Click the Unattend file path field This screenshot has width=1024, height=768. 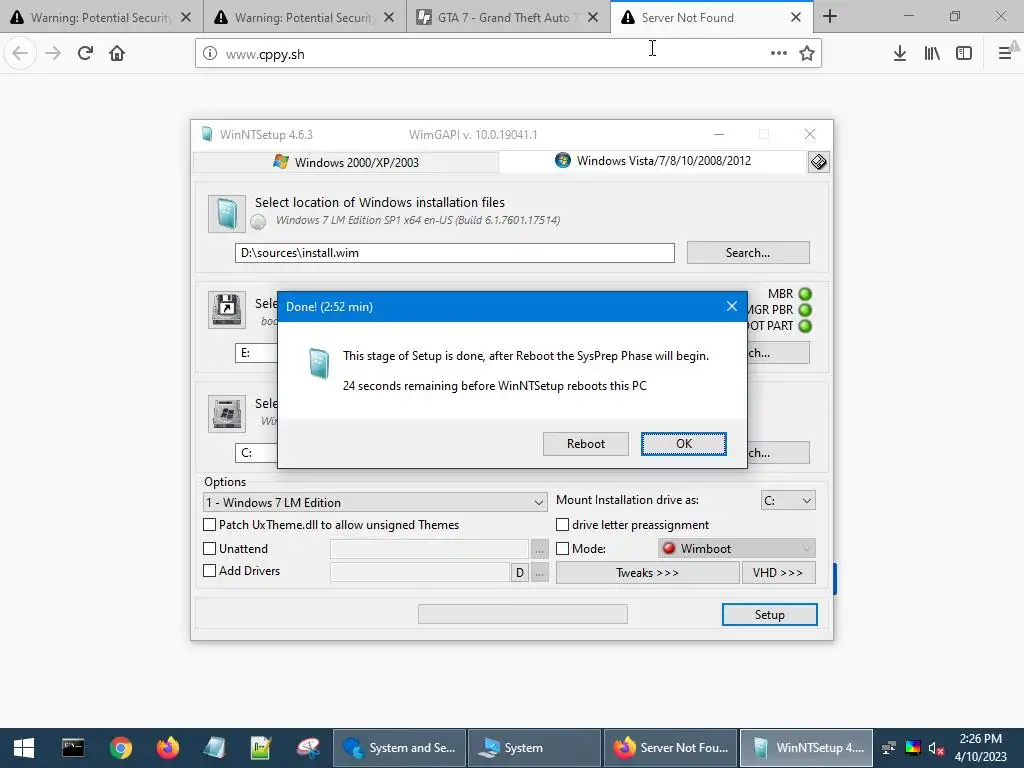(429, 549)
